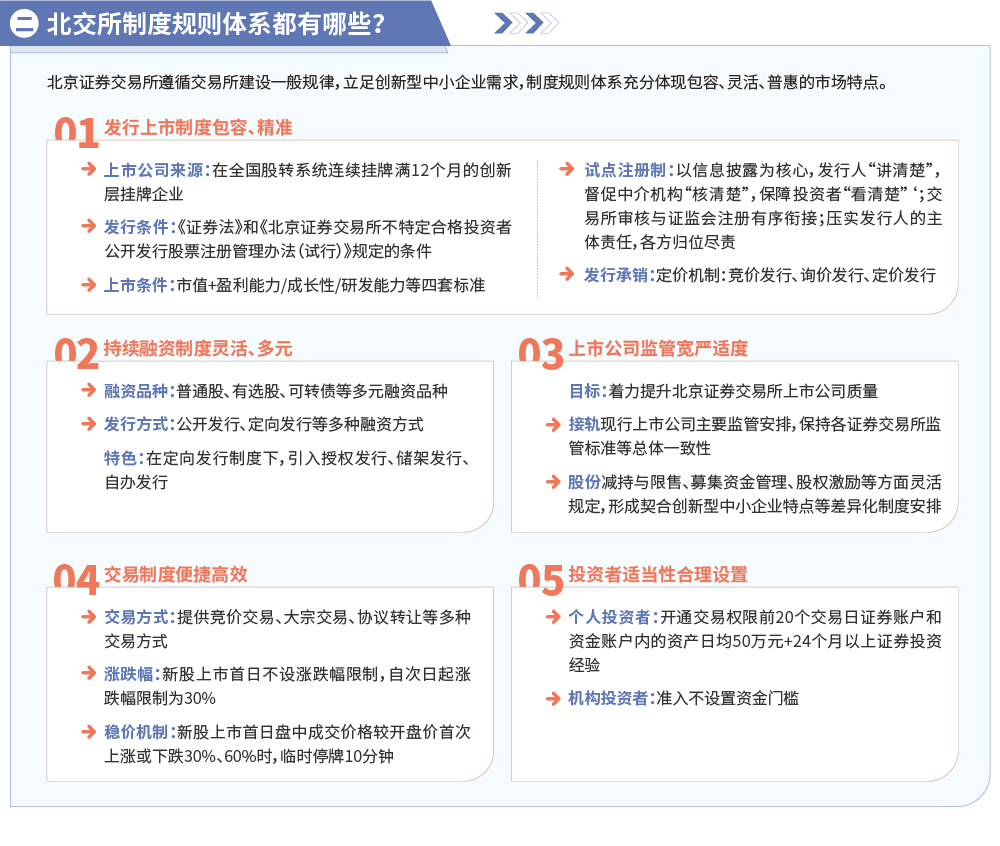Select the label '发行方式:'

point(140,425)
